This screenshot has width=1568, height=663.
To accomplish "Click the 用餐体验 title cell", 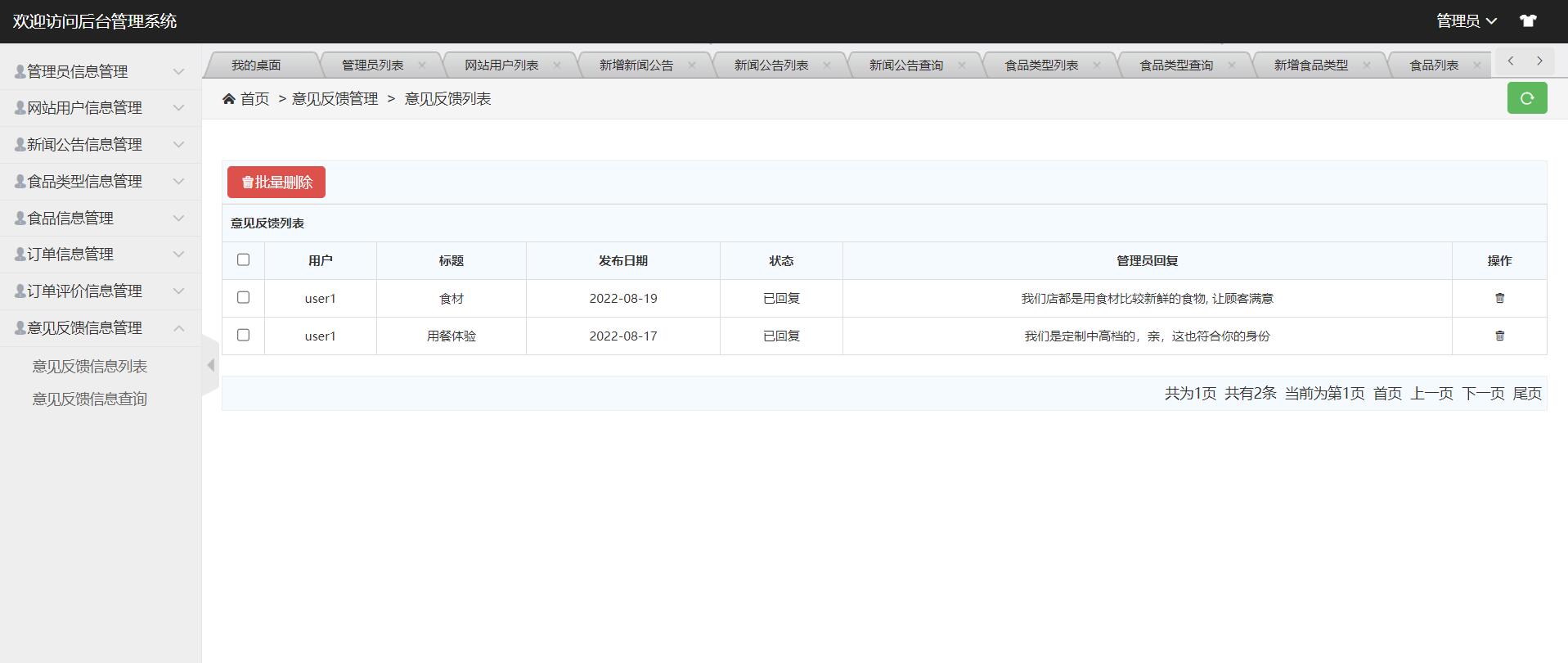I will pyautogui.click(x=452, y=336).
